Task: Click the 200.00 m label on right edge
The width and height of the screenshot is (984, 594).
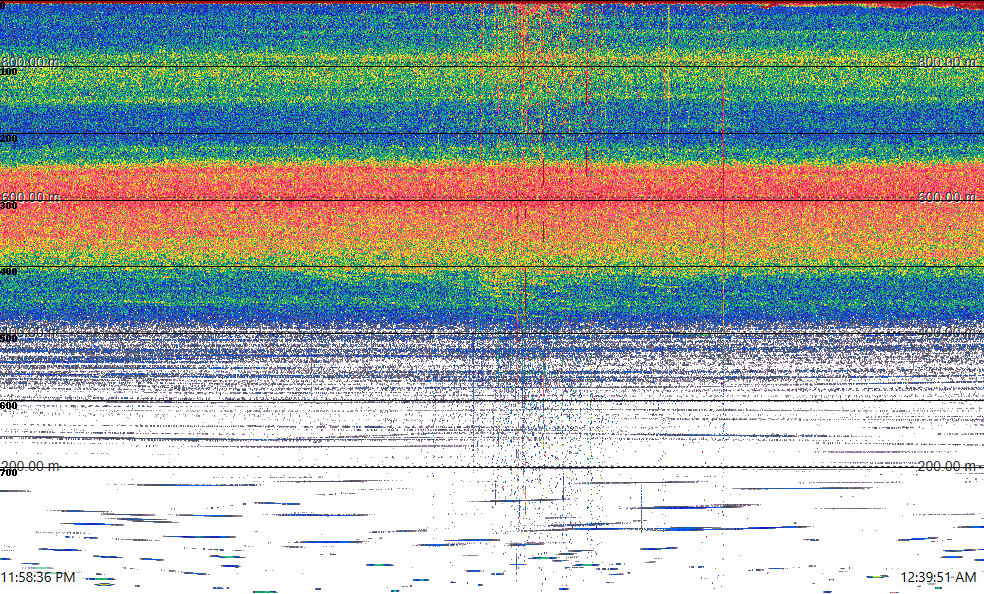Action: (x=948, y=466)
